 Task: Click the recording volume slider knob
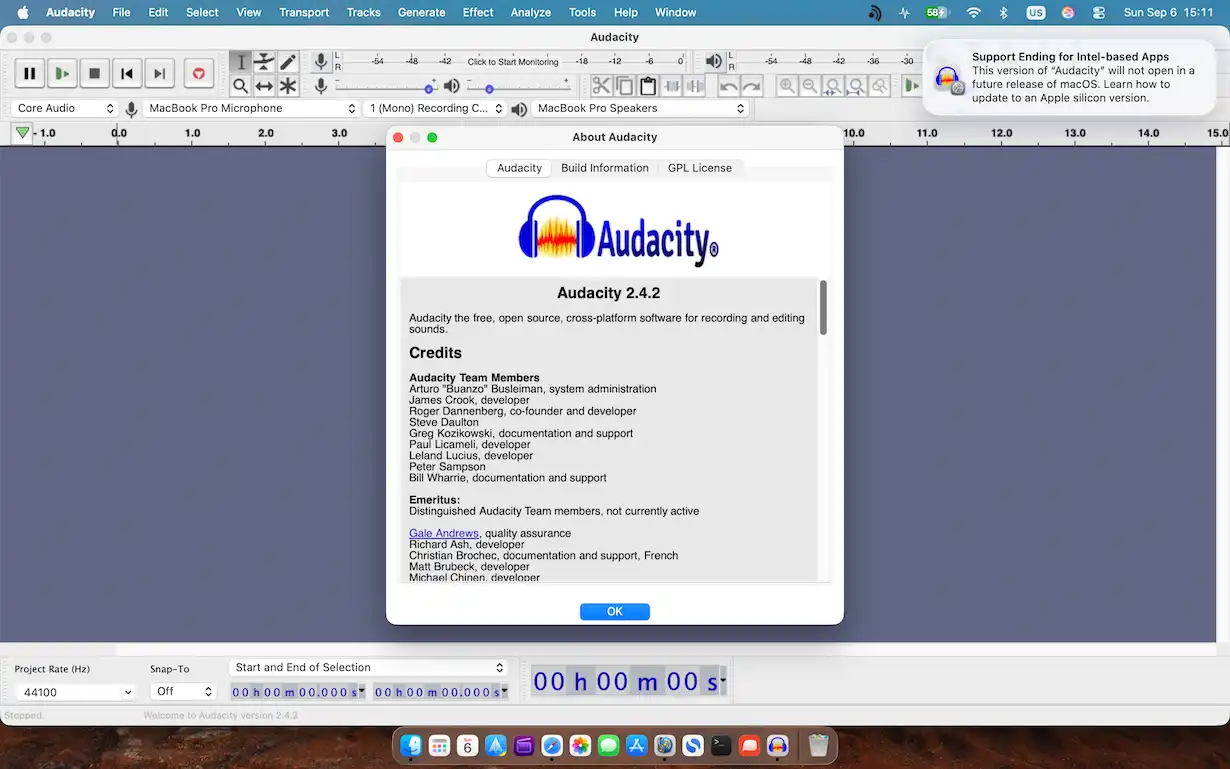(429, 89)
